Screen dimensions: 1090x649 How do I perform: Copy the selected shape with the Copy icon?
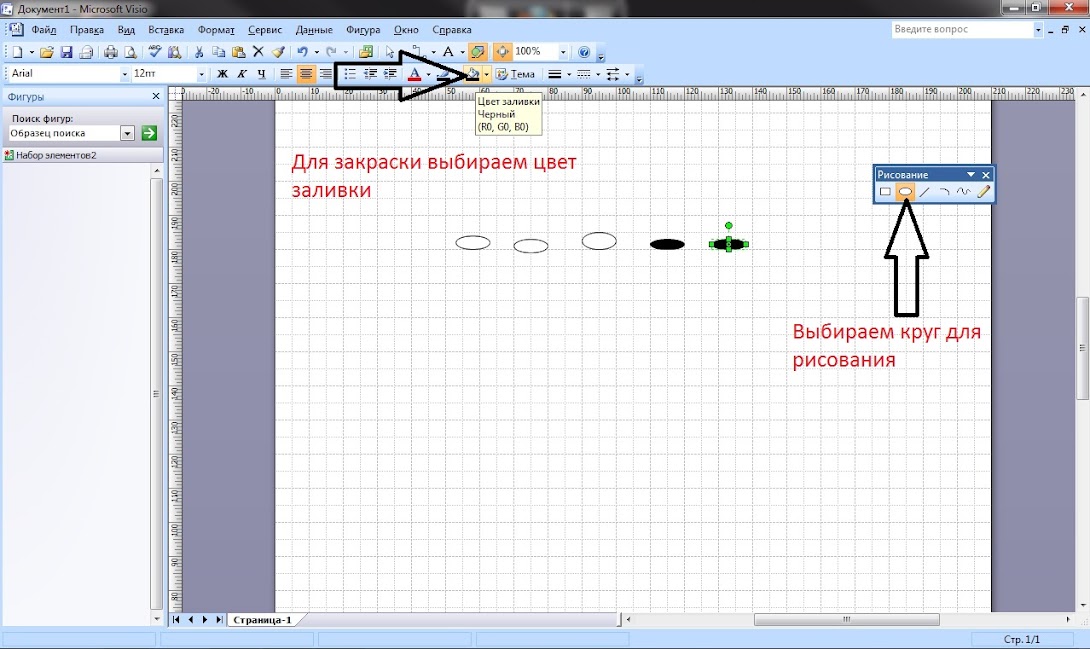218,52
